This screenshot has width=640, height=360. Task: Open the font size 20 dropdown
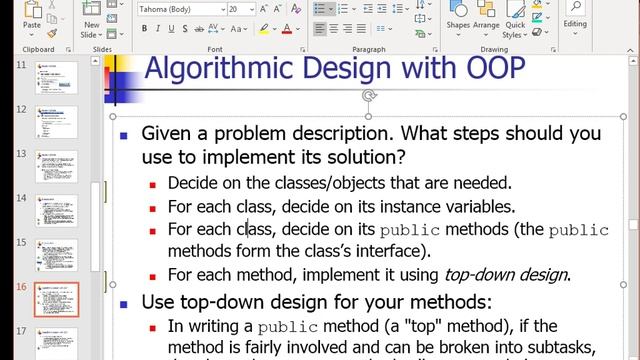pyautogui.click(x=252, y=9)
